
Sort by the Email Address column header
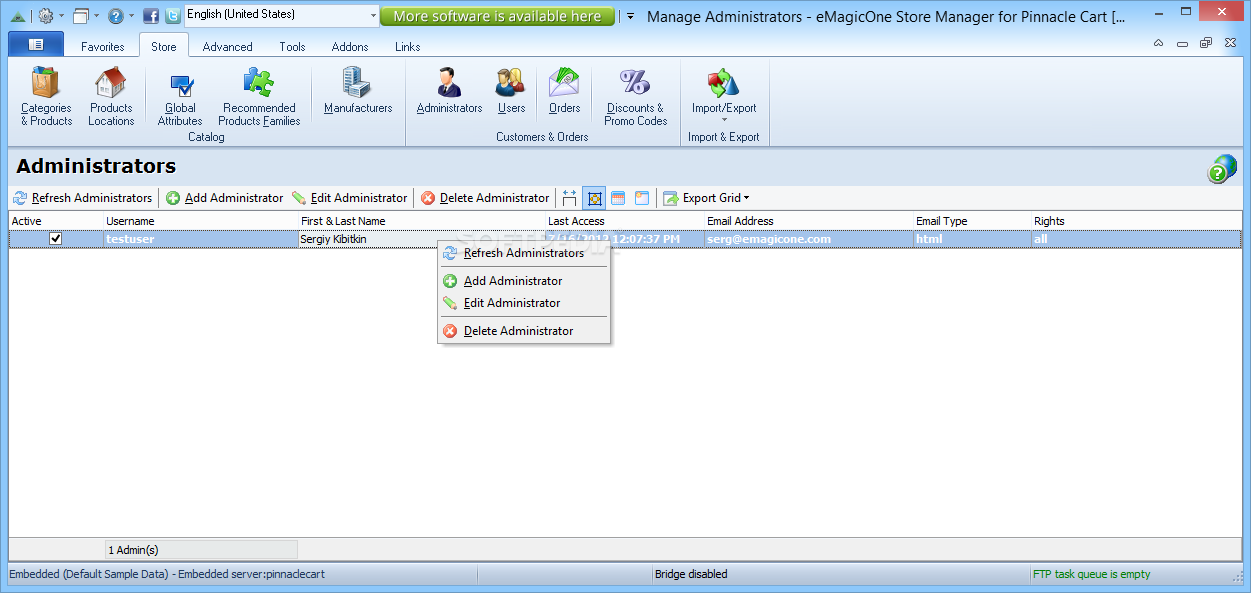click(x=809, y=221)
